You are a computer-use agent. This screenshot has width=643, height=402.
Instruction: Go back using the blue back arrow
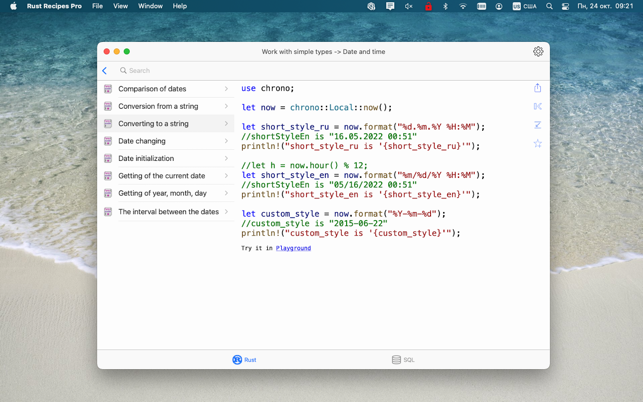pos(105,71)
